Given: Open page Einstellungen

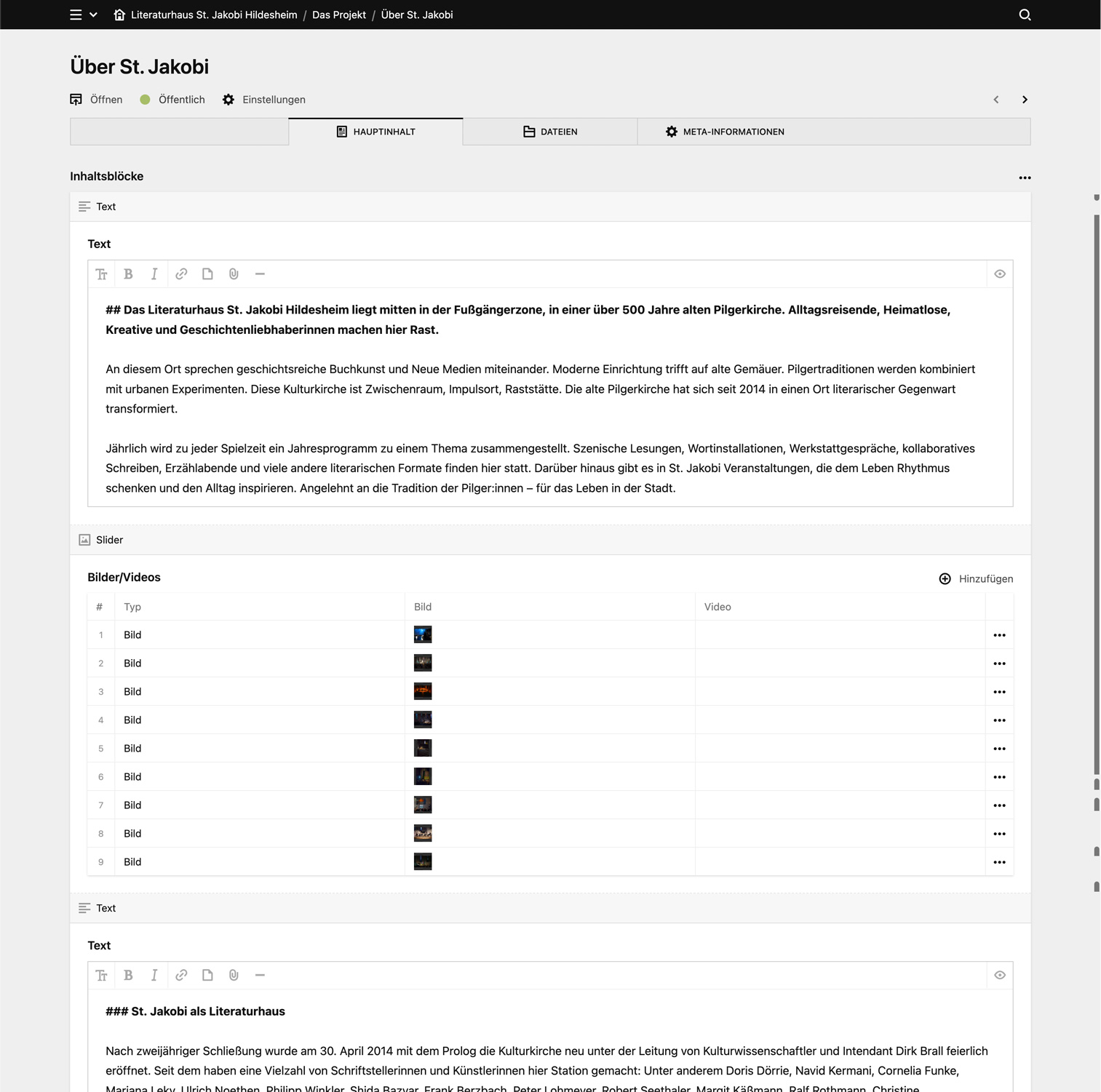Looking at the screenshot, I should point(264,100).
